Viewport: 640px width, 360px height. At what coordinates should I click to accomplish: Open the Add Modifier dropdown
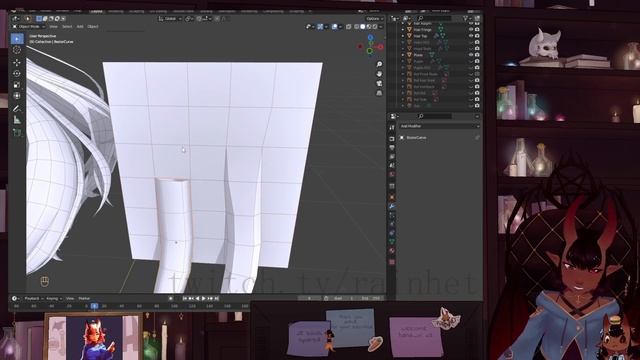coord(439,127)
